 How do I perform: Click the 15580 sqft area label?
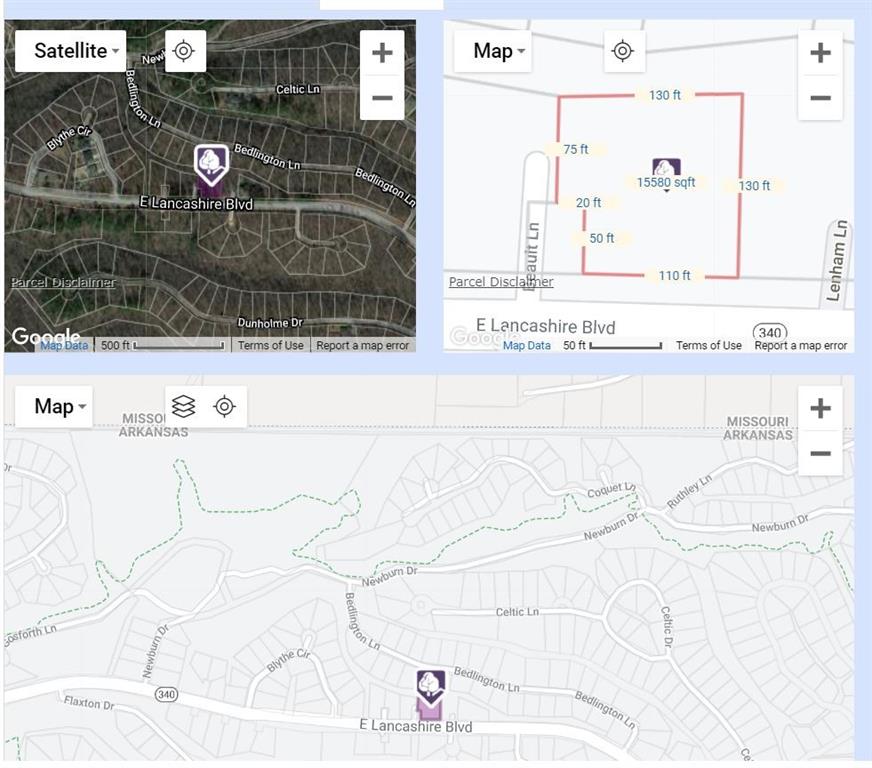point(666,182)
